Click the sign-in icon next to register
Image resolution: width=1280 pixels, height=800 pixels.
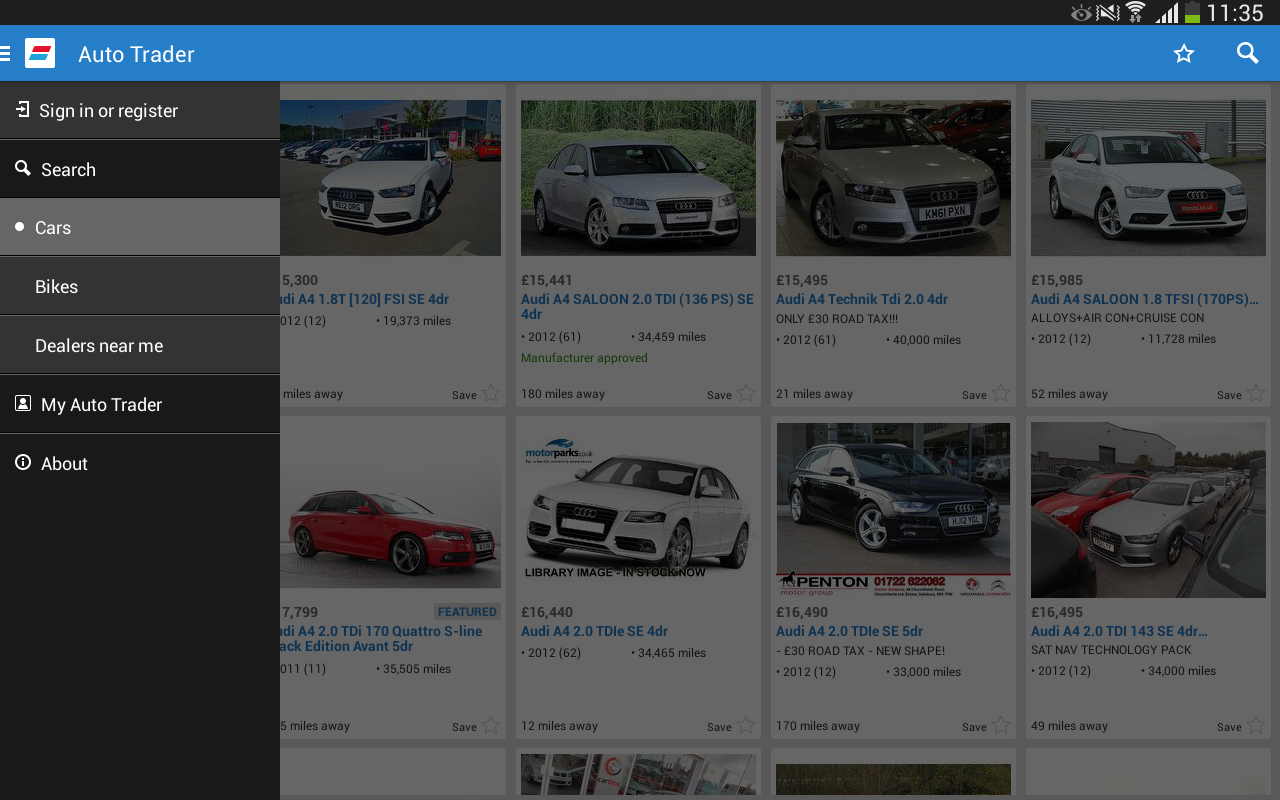point(21,109)
